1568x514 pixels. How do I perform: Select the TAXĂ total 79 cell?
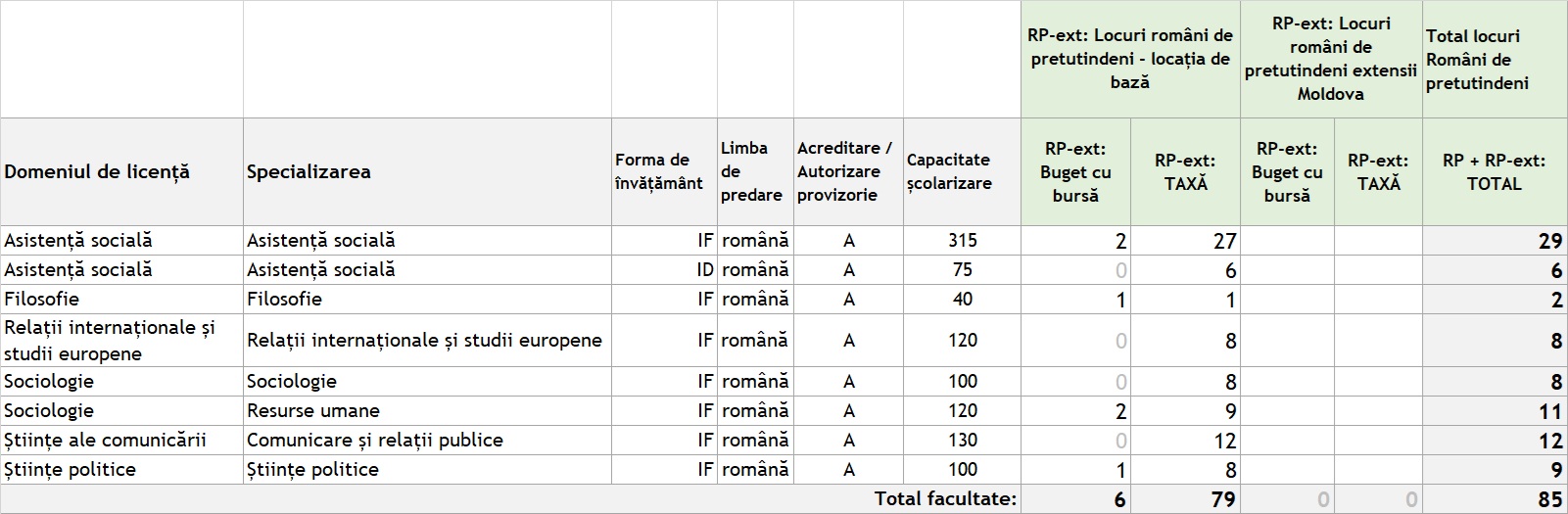1185,499
